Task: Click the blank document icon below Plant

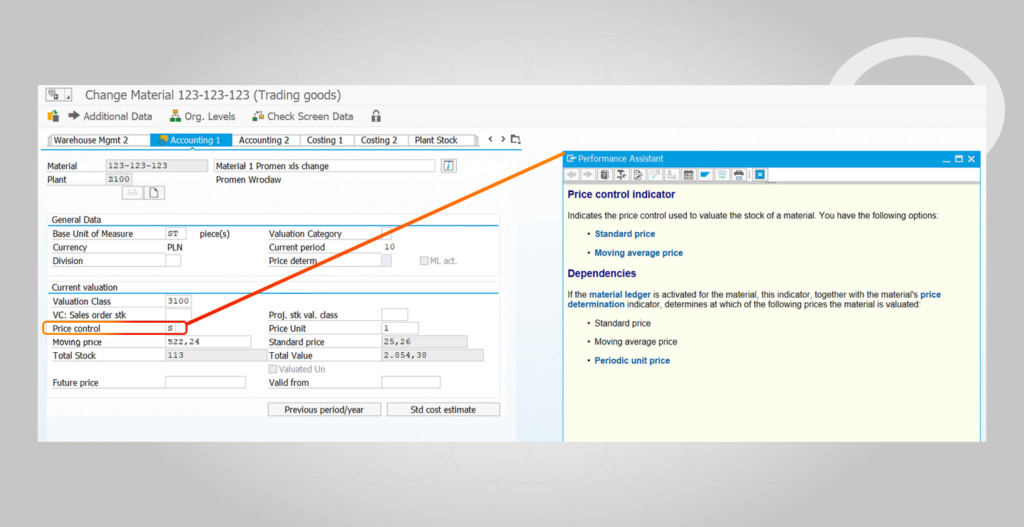Action: (x=155, y=193)
